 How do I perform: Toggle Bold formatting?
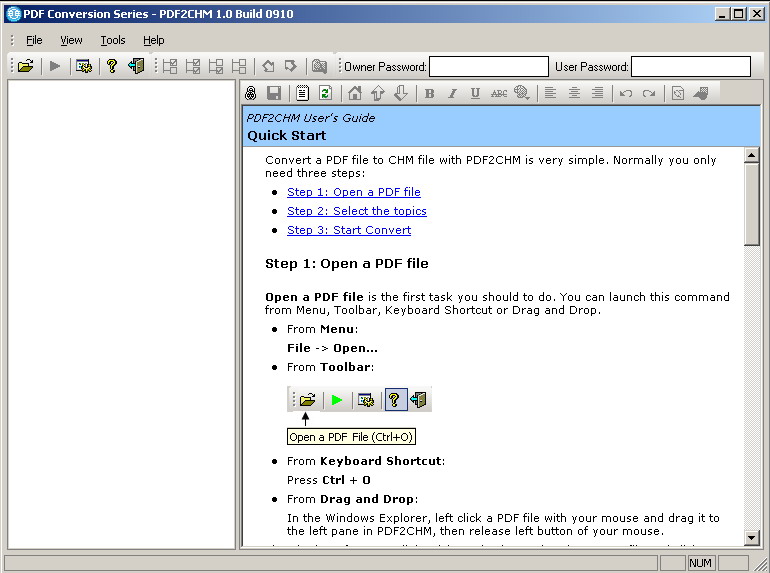click(430, 93)
